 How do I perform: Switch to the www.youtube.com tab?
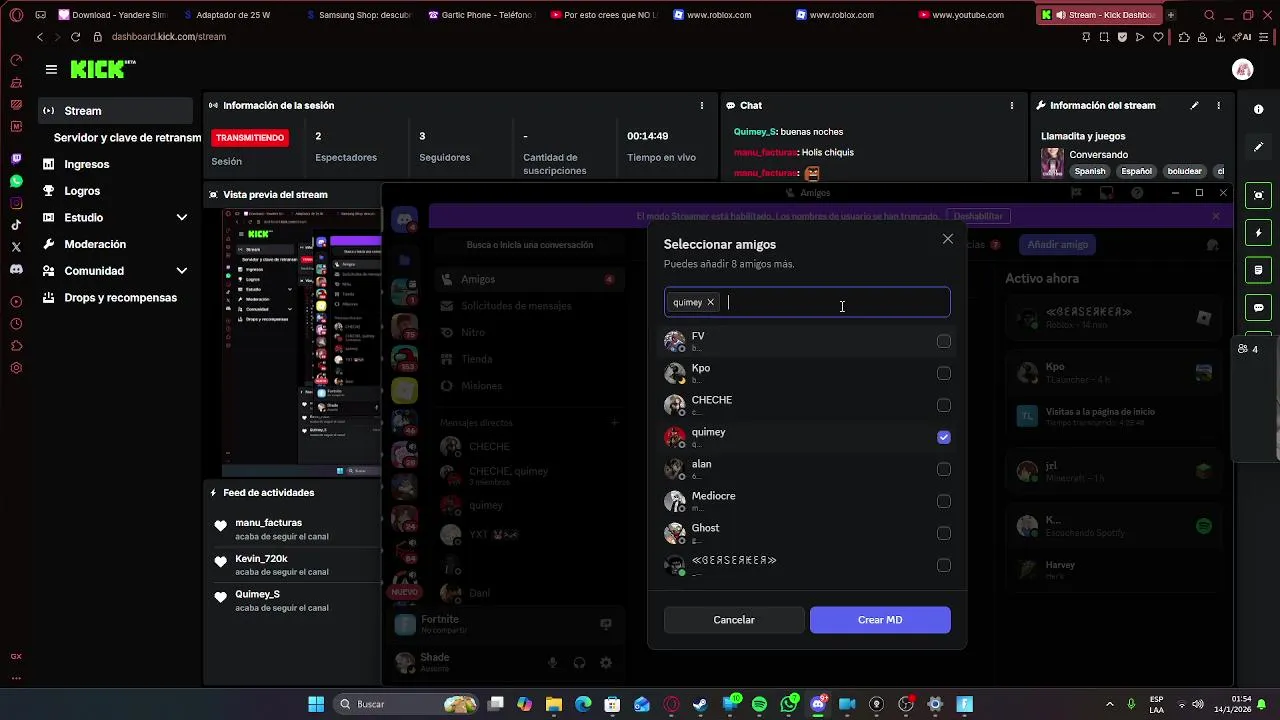(968, 15)
